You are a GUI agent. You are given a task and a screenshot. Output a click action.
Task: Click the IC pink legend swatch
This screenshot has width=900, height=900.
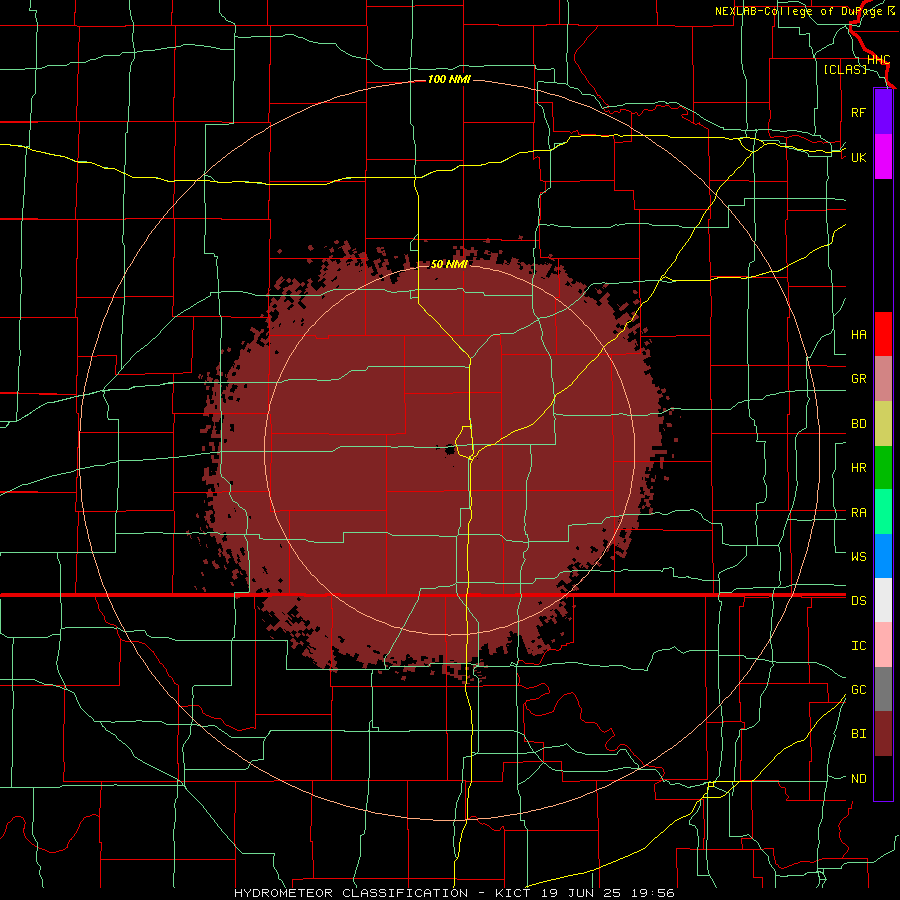(x=883, y=645)
